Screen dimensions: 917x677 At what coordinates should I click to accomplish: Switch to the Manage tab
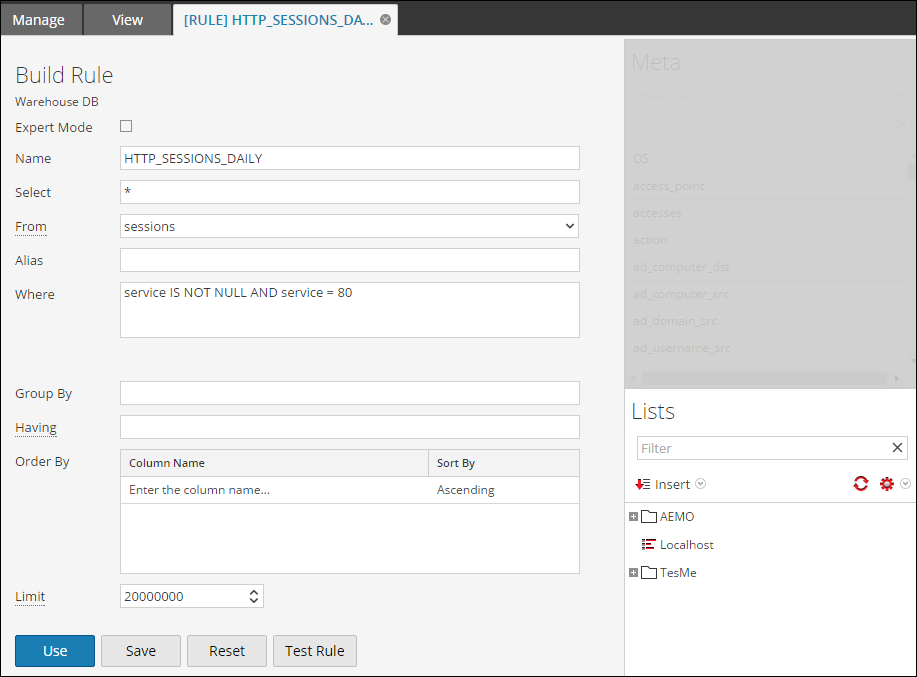click(x=38, y=19)
